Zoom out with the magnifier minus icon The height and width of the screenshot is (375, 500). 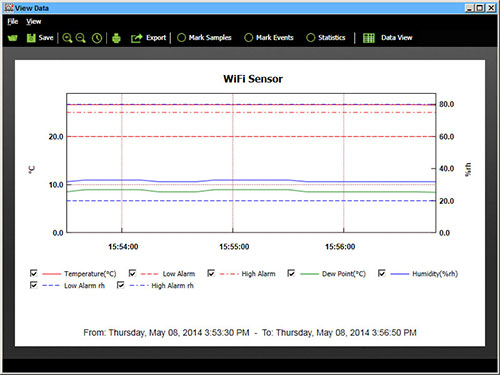[81, 38]
